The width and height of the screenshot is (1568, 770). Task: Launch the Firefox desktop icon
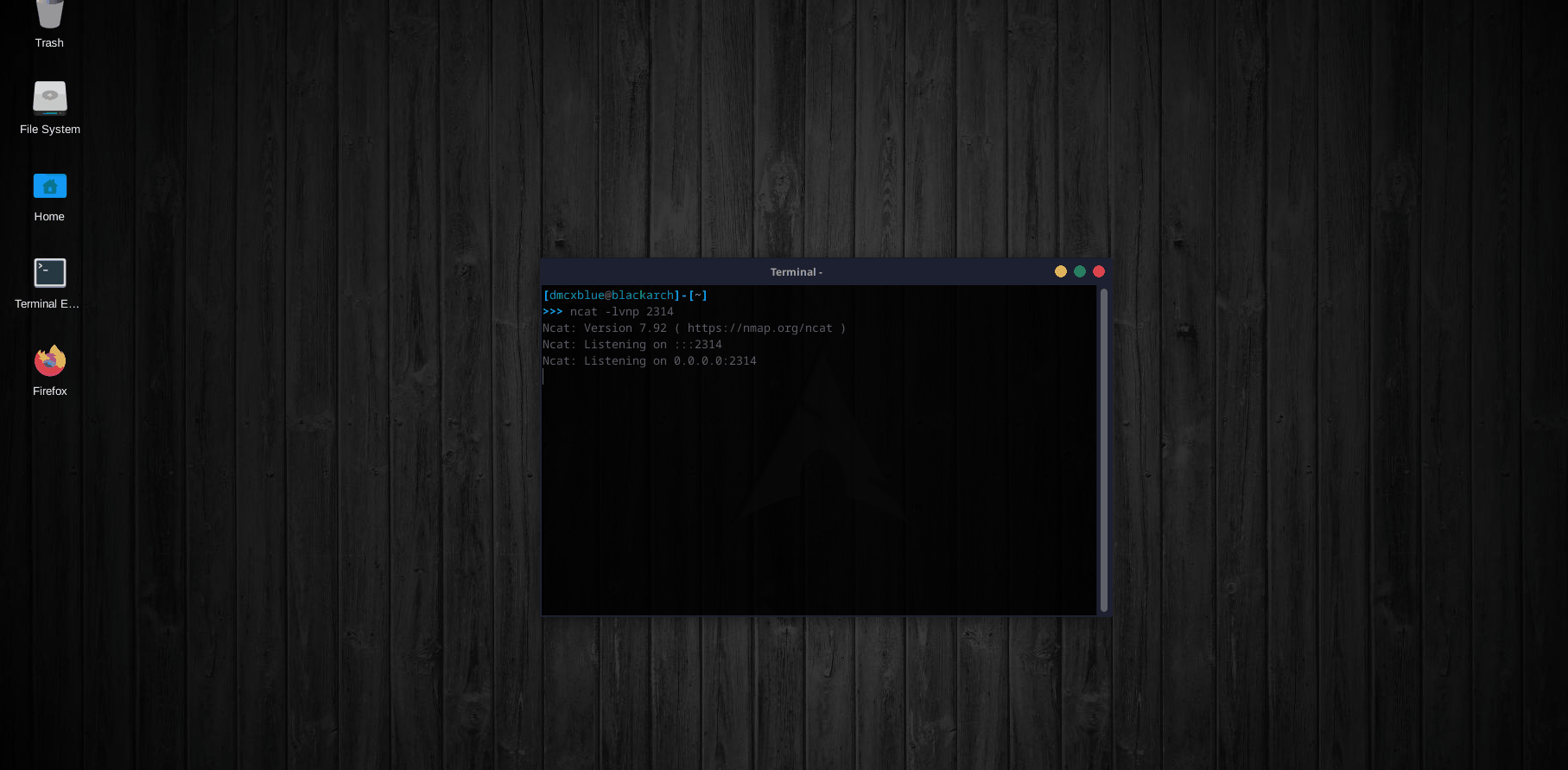(x=50, y=360)
